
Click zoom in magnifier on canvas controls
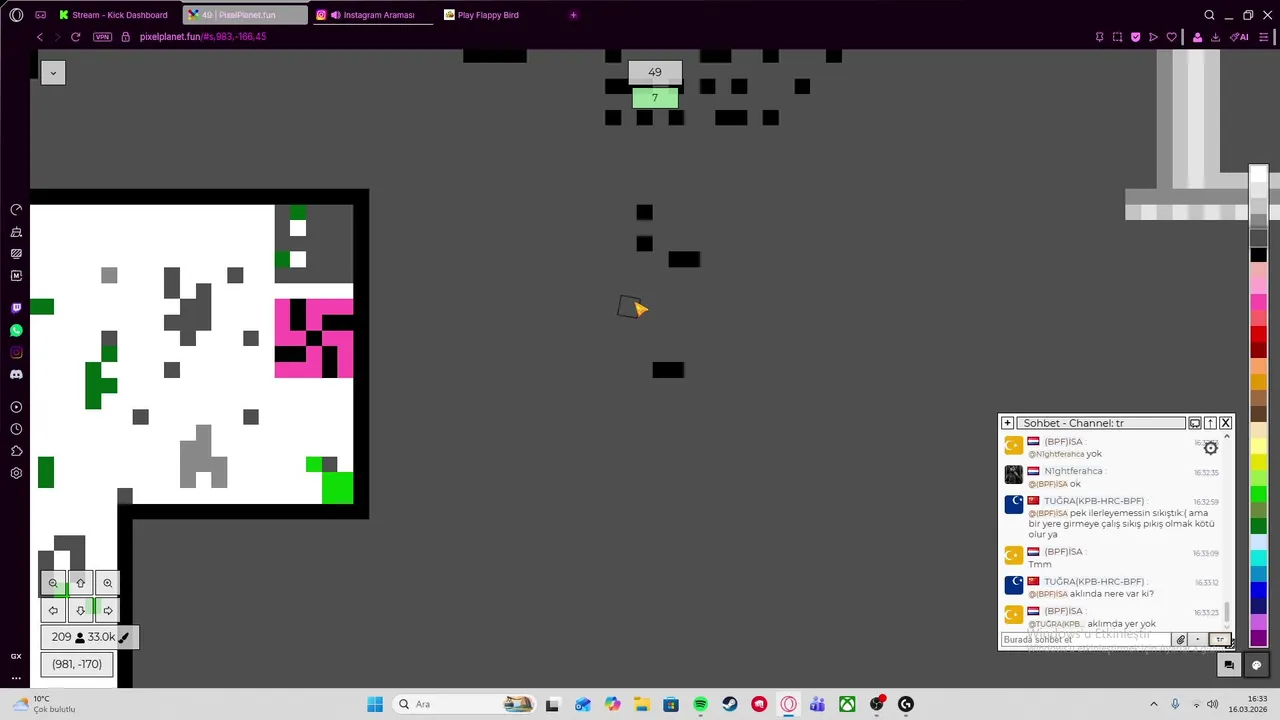[x=108, y=583]
